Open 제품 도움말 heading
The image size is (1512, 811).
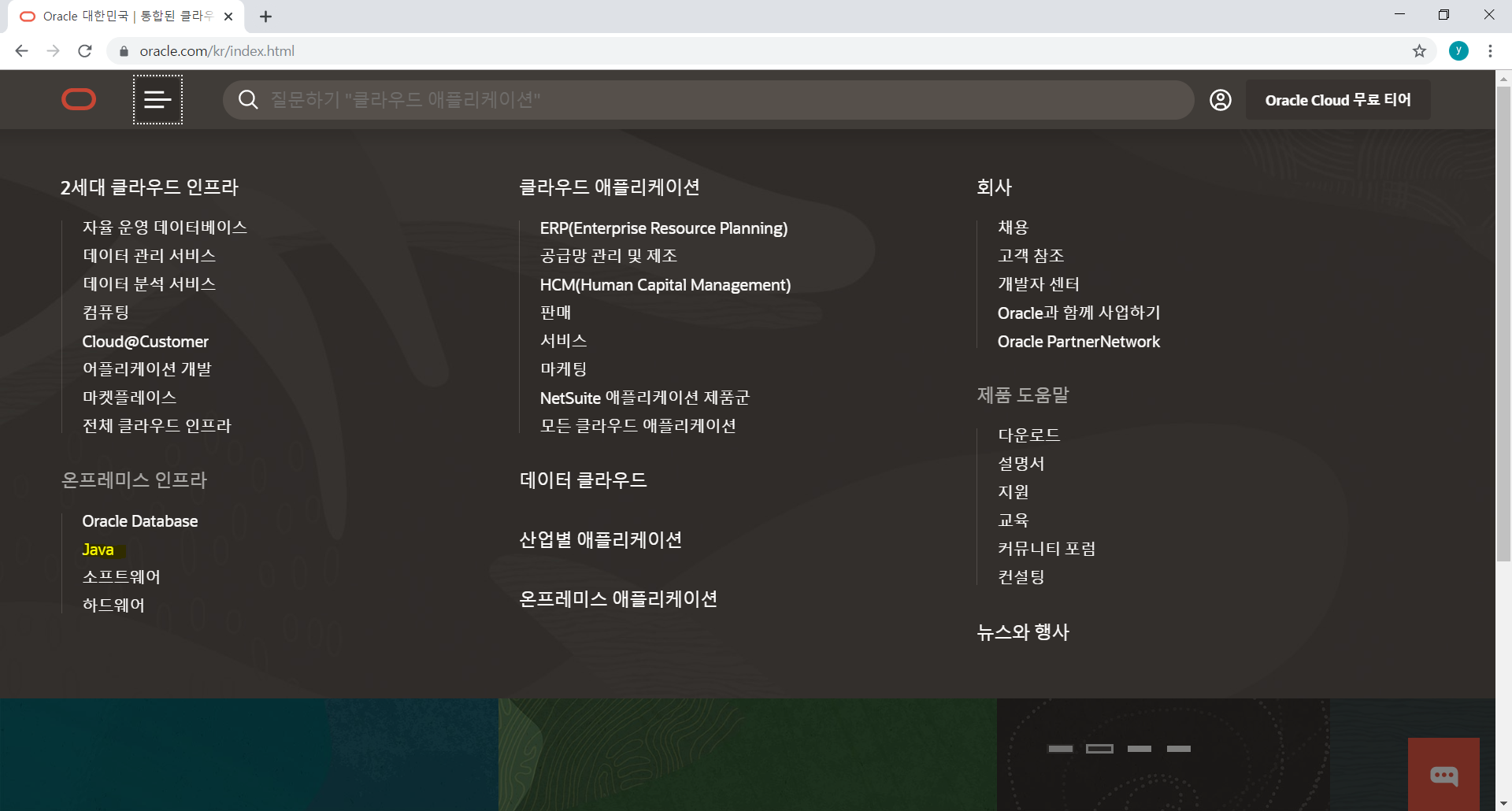(1023, 395)
